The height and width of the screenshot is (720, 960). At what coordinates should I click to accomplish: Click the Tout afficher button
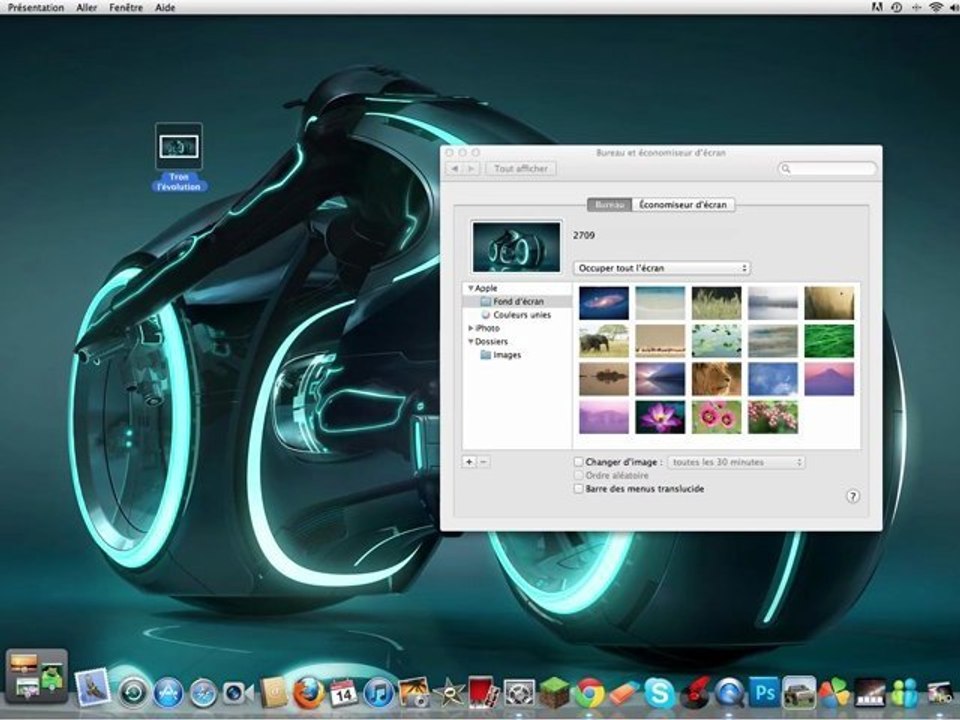coord(521,168)
